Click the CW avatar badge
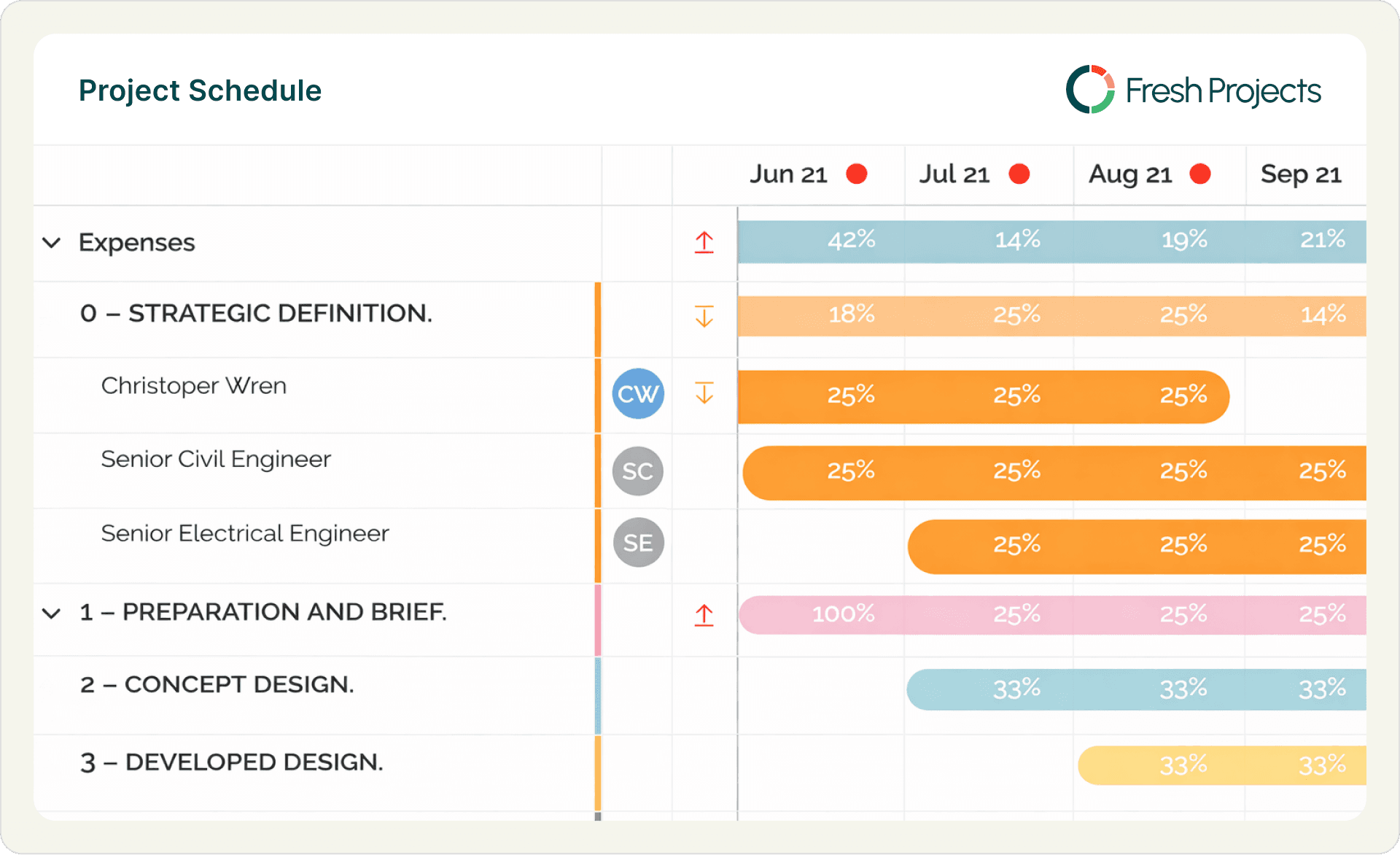The width and height of the screenshot is (1400, 855). (x=638, y=394)
